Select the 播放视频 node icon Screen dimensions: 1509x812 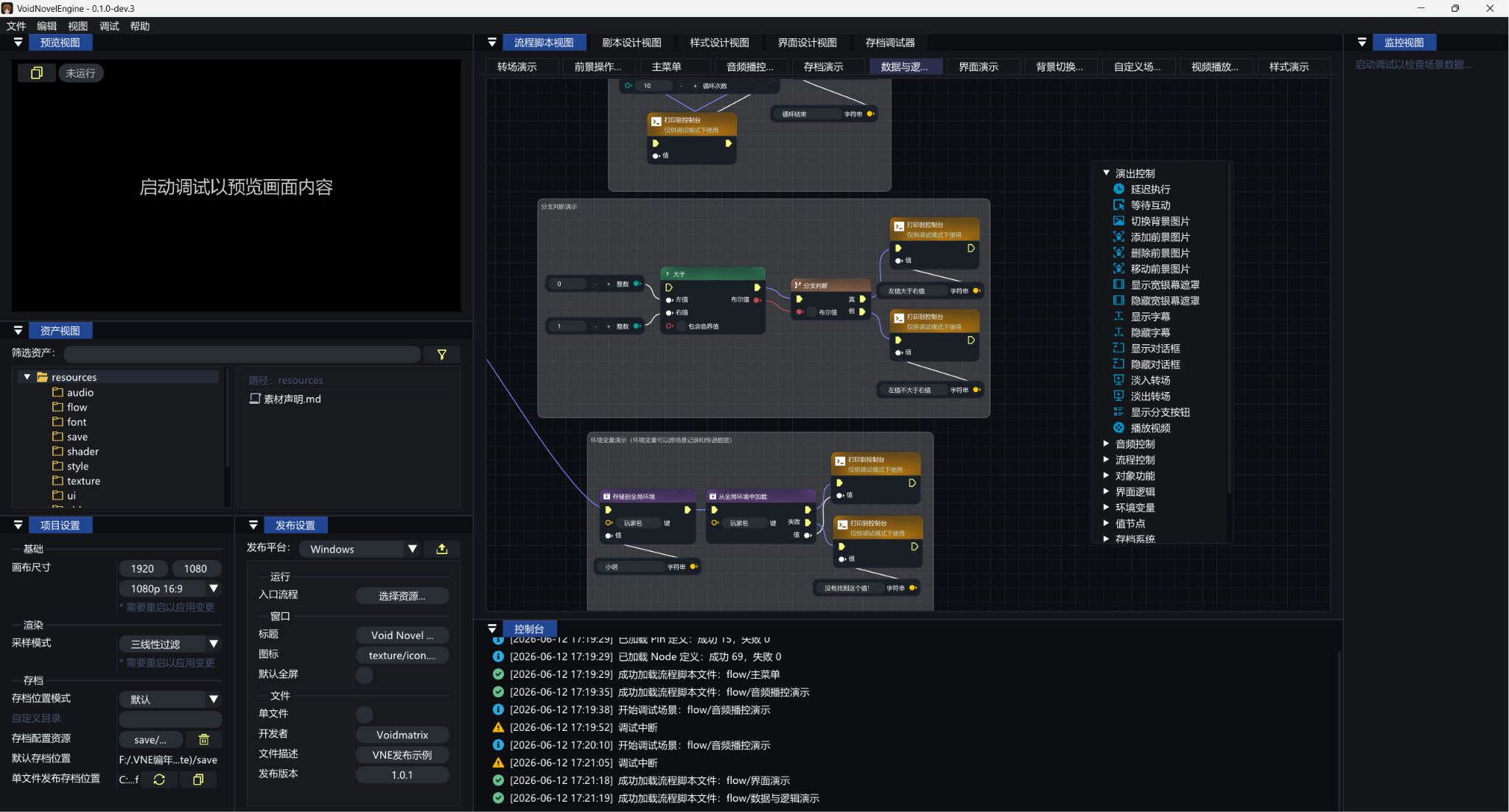pyautogui.click(x=1118, y=428)
